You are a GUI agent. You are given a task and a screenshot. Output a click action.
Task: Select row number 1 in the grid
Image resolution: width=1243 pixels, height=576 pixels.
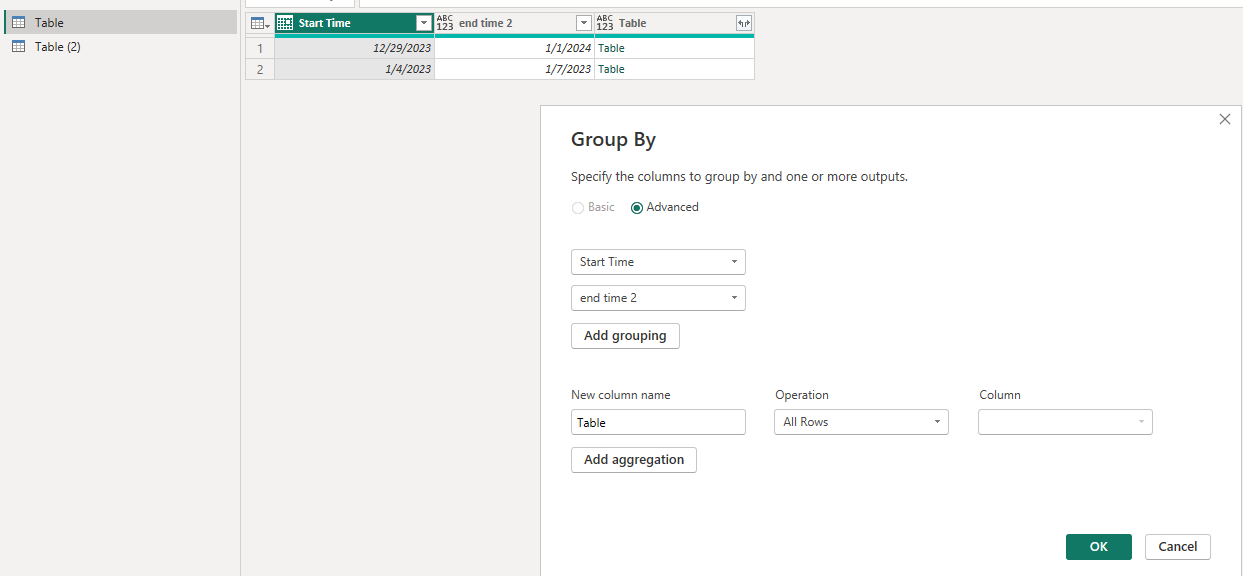[x=260, y=48]
